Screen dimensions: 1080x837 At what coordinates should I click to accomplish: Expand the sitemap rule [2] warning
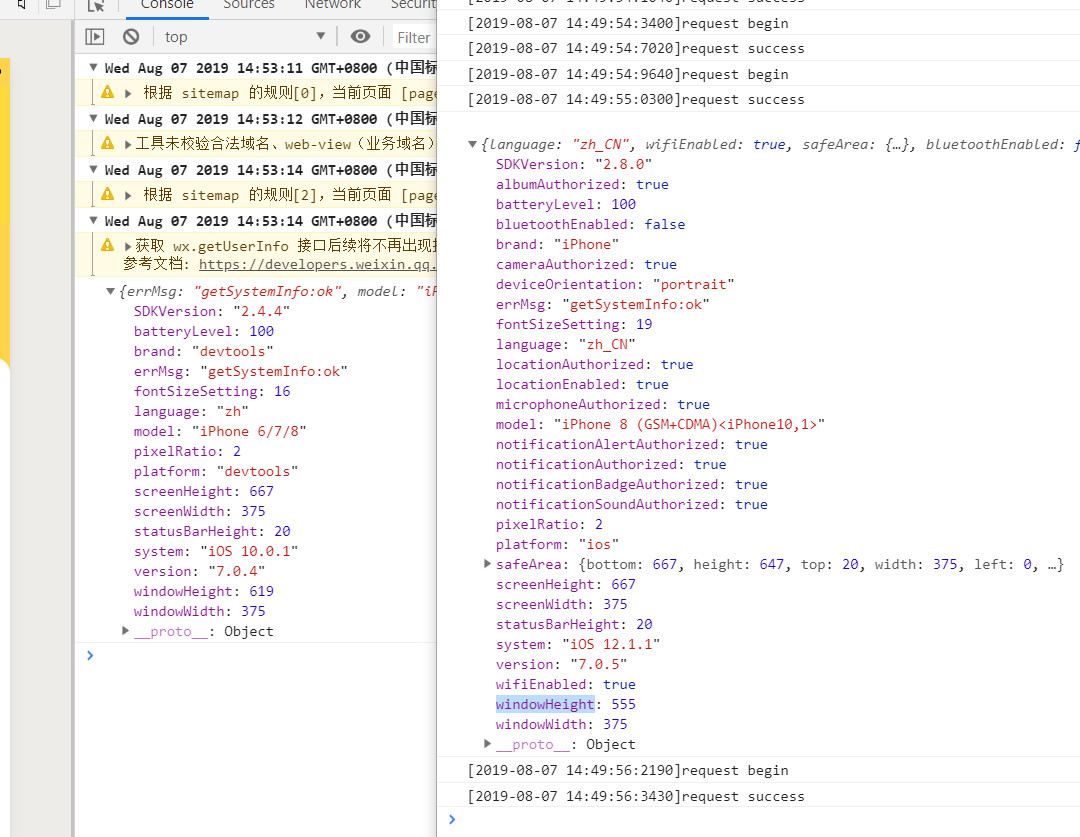(x=128, y=195)
